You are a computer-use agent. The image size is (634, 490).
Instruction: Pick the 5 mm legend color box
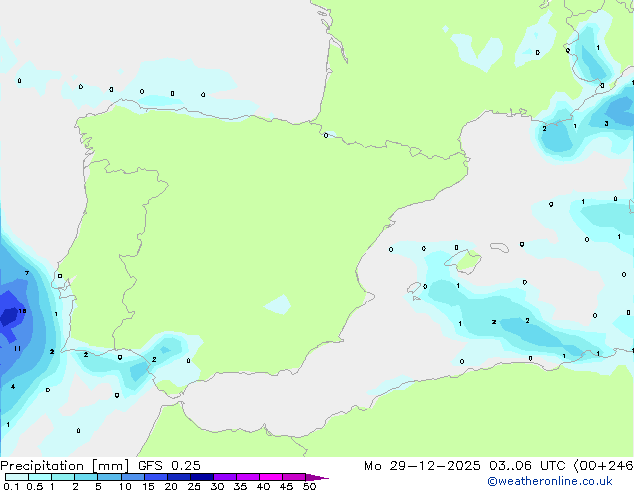pos(109,477)
